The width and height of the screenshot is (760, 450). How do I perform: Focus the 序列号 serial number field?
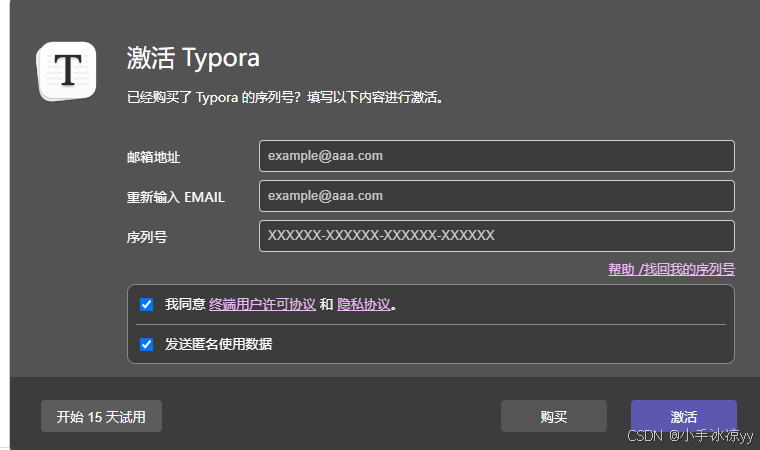[x=497, y=236]
